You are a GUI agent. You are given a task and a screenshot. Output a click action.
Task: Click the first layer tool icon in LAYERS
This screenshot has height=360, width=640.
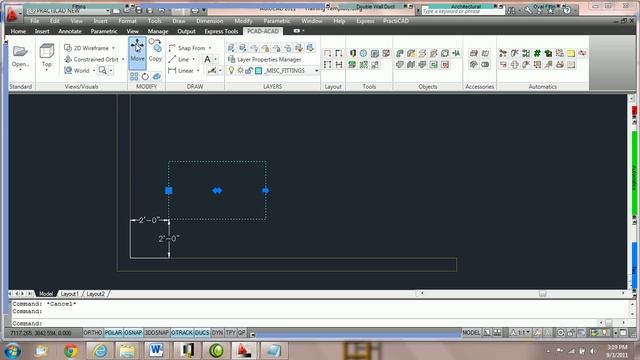(x=231, y=48)
